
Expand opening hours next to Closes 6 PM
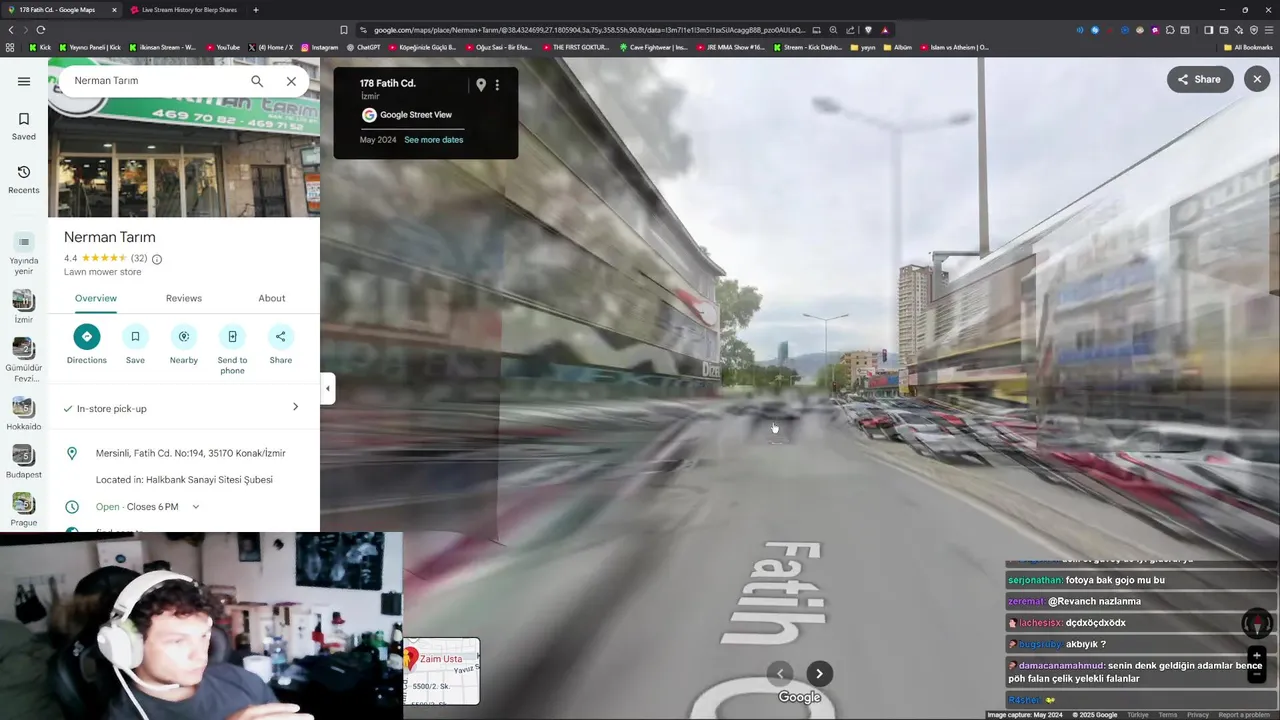coord(195,507)
